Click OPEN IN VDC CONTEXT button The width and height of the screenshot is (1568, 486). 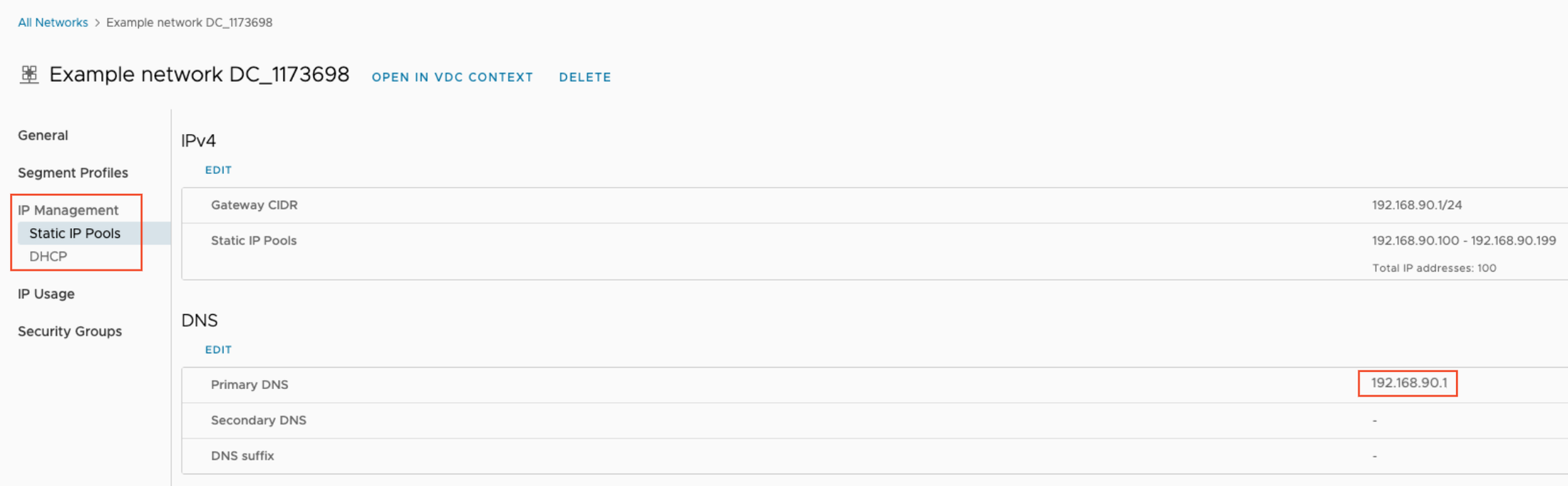click(x=453, y=77)
